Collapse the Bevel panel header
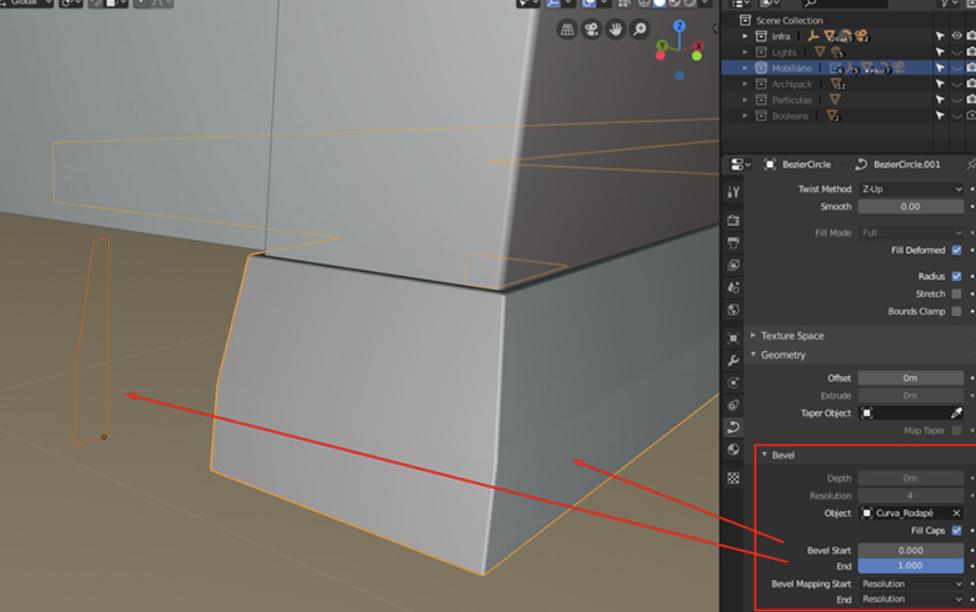Viewport: 976px width, 612px height. pyautogui.click(x=783, y=456)
